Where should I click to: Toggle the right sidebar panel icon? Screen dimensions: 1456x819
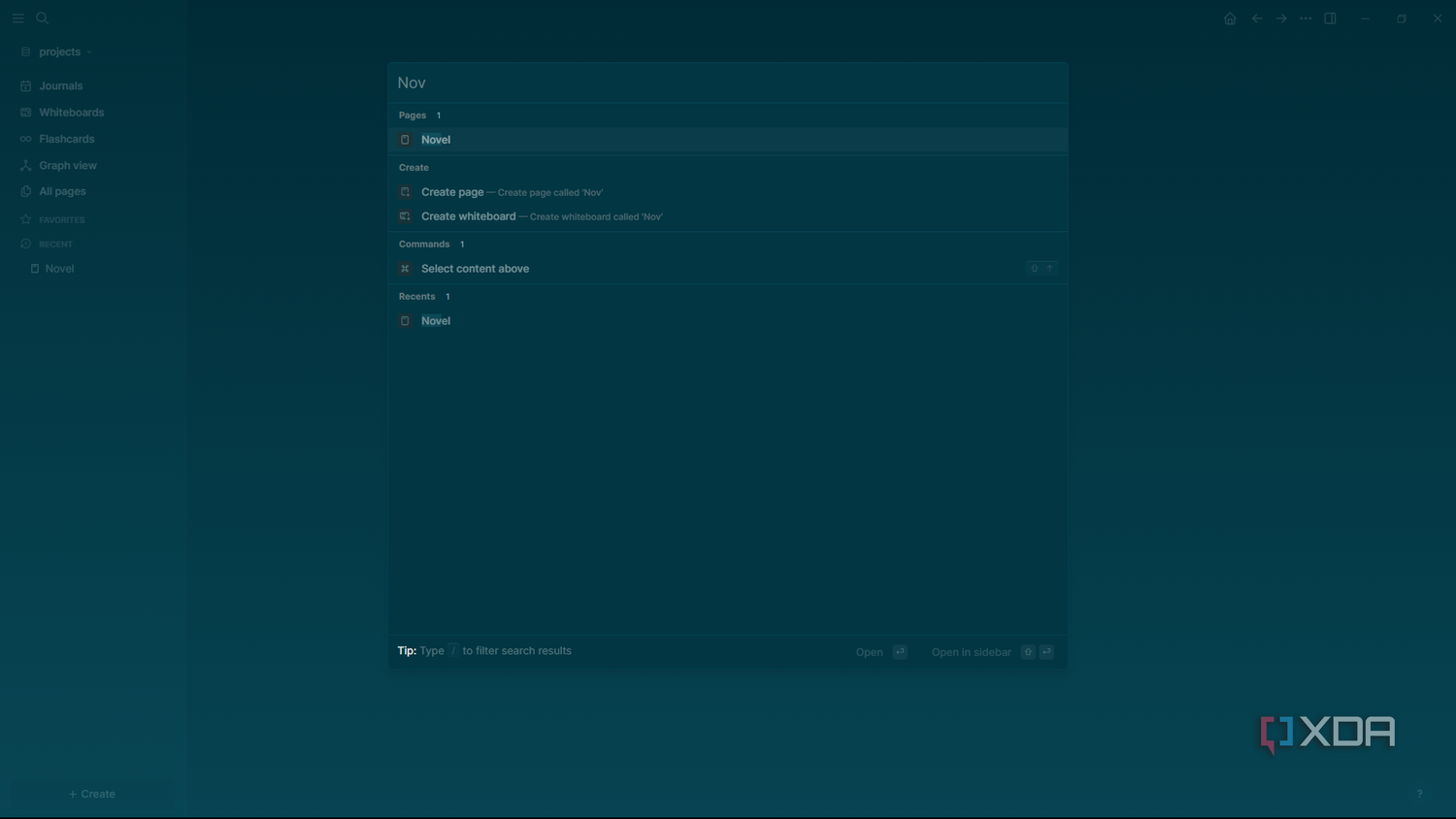[1331, 18]
